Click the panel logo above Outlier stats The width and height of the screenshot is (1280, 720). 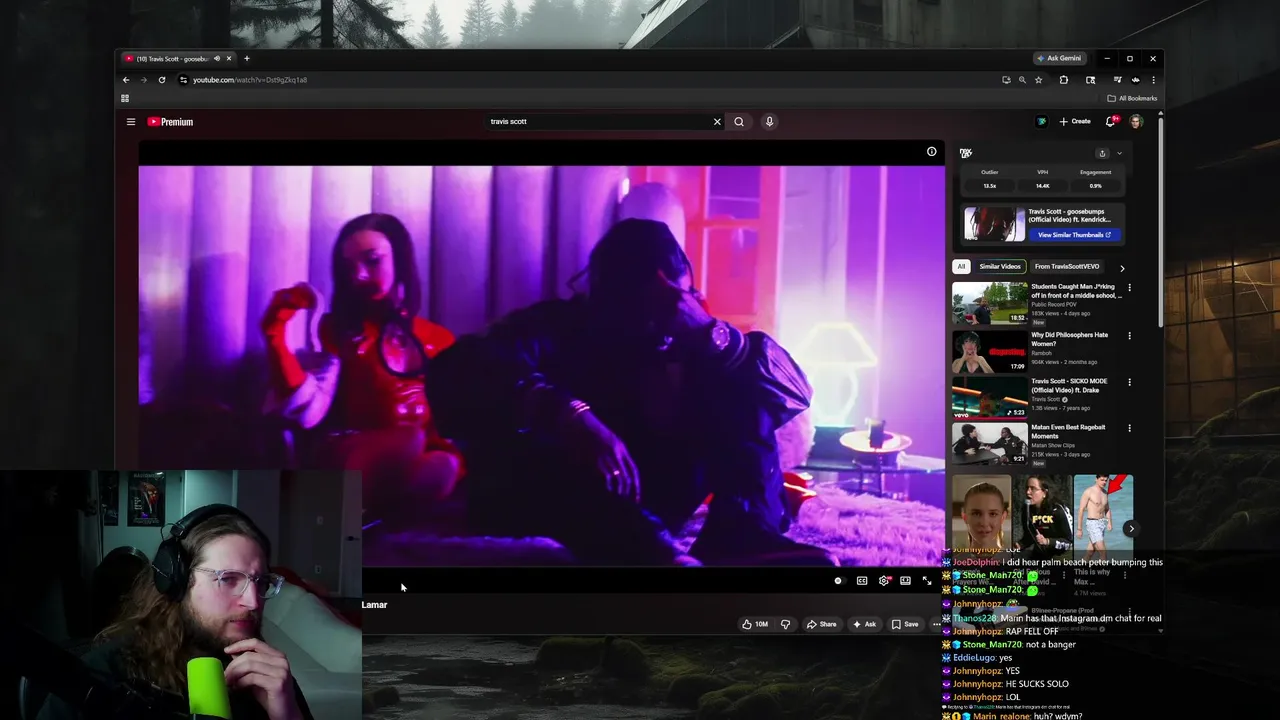pos(965,153)
